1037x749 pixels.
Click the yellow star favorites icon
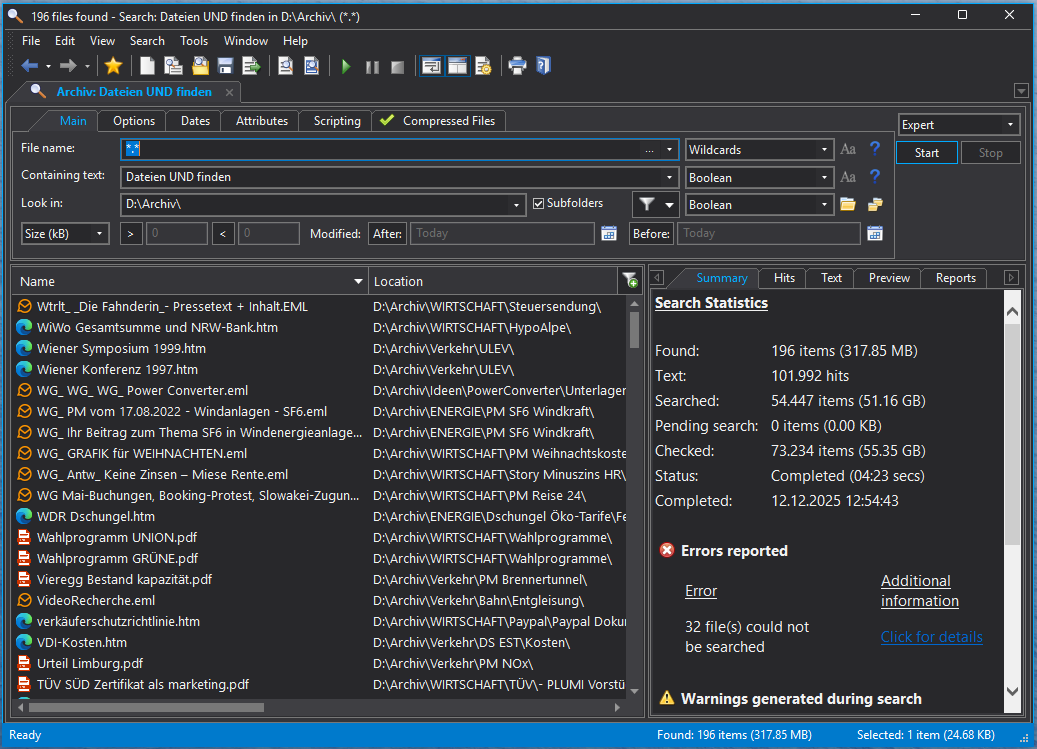point(113,65)
